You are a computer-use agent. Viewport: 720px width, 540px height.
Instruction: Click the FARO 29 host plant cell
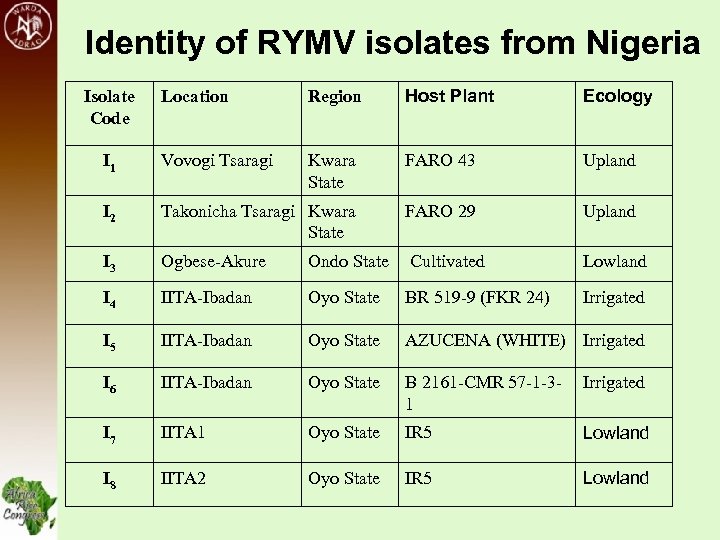pos(440,211)
